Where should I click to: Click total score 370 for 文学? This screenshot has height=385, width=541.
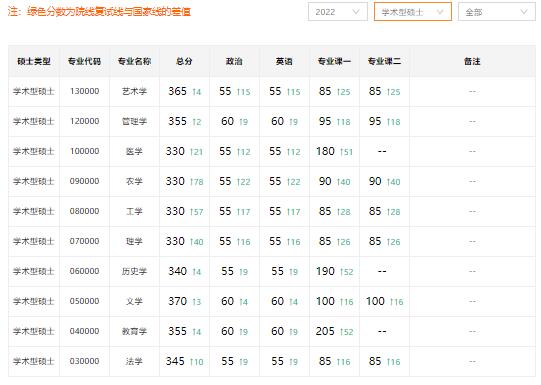[177, 302]
